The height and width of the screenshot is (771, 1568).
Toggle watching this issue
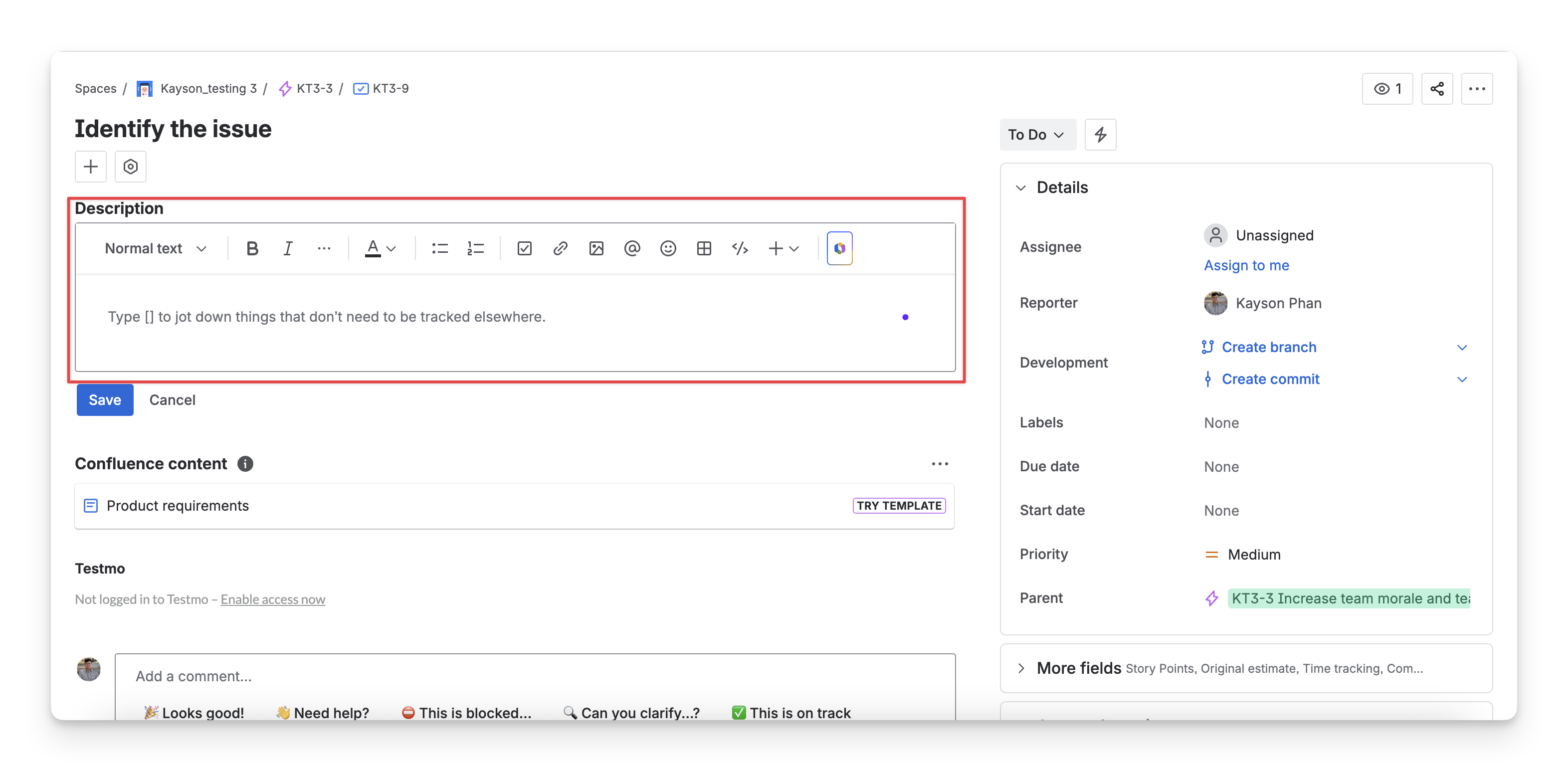click(1386, 89)
